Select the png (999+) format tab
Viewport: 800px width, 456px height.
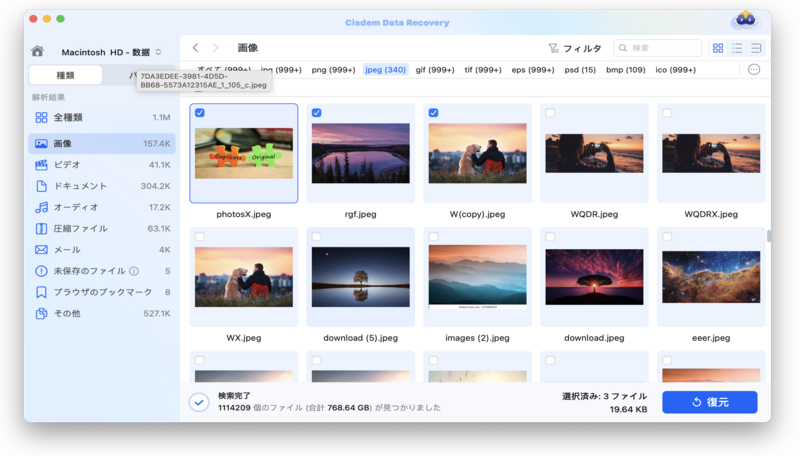(334, 70)
